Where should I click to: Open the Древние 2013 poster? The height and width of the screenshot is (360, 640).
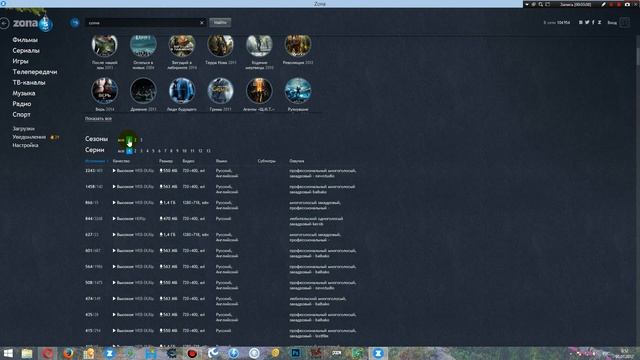[143, 91]
